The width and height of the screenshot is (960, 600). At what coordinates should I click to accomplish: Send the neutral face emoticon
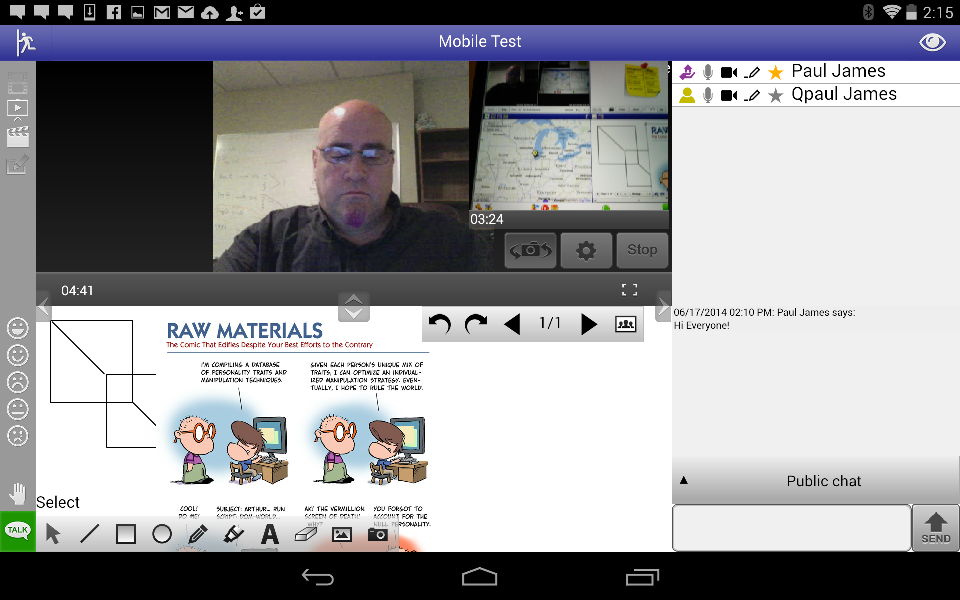[x=18, y=409]
